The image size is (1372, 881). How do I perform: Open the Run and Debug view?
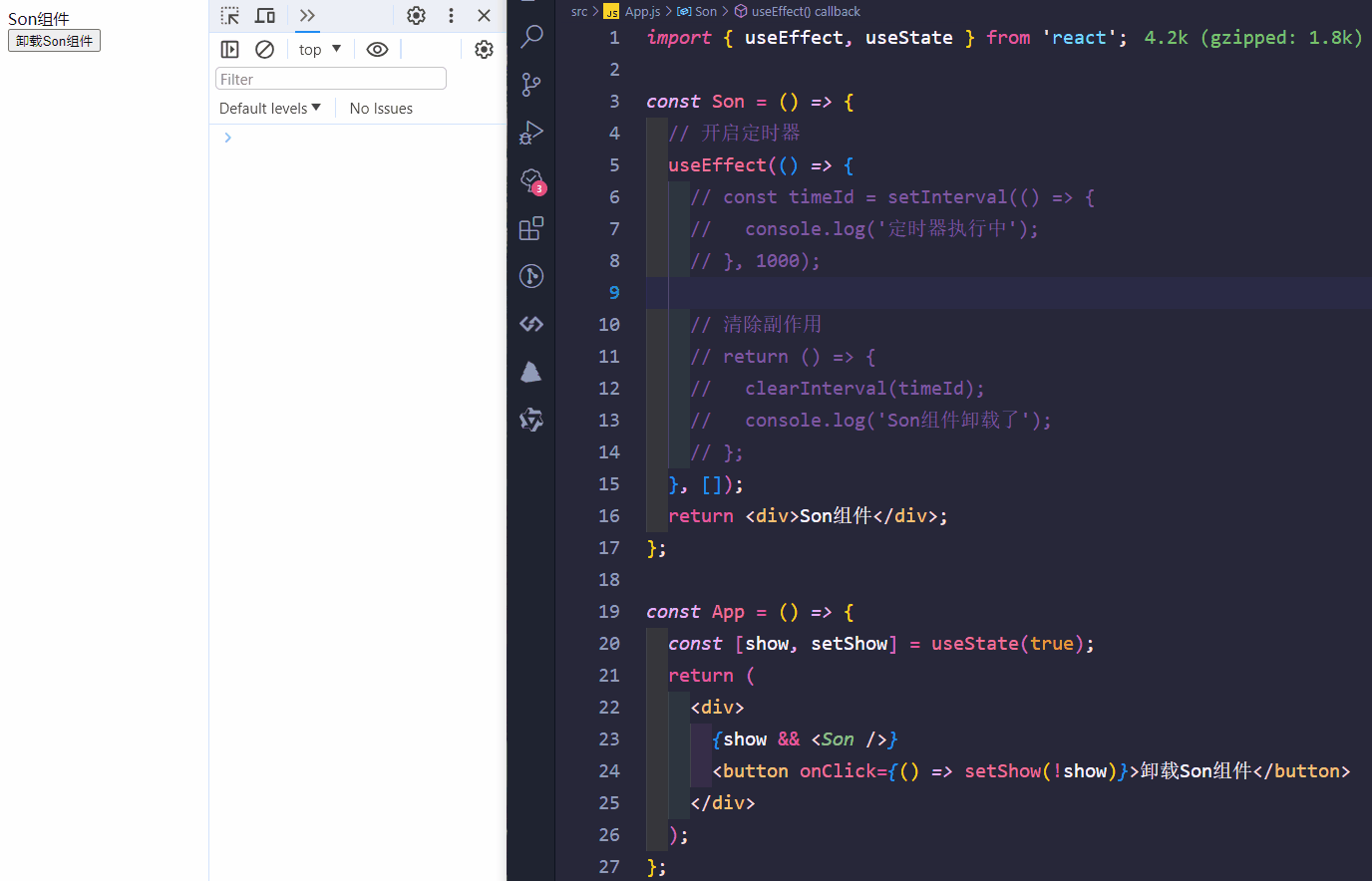point(531,133)
